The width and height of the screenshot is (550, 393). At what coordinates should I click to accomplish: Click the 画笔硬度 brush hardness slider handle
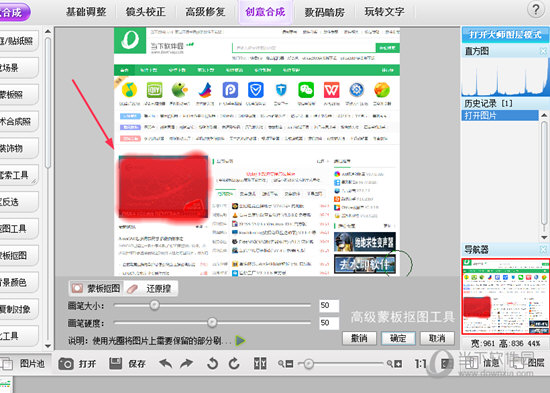212,322
